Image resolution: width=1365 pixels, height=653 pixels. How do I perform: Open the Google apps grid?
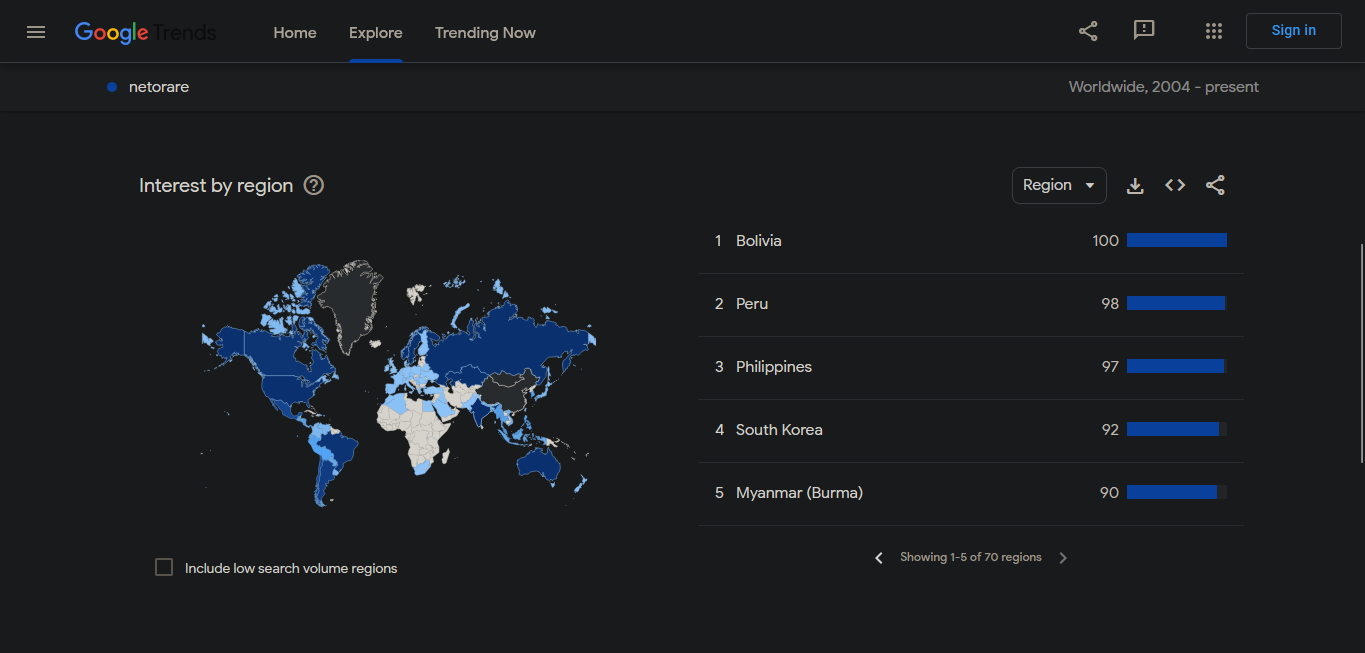pyautogui.click(x=1214, y=31)
